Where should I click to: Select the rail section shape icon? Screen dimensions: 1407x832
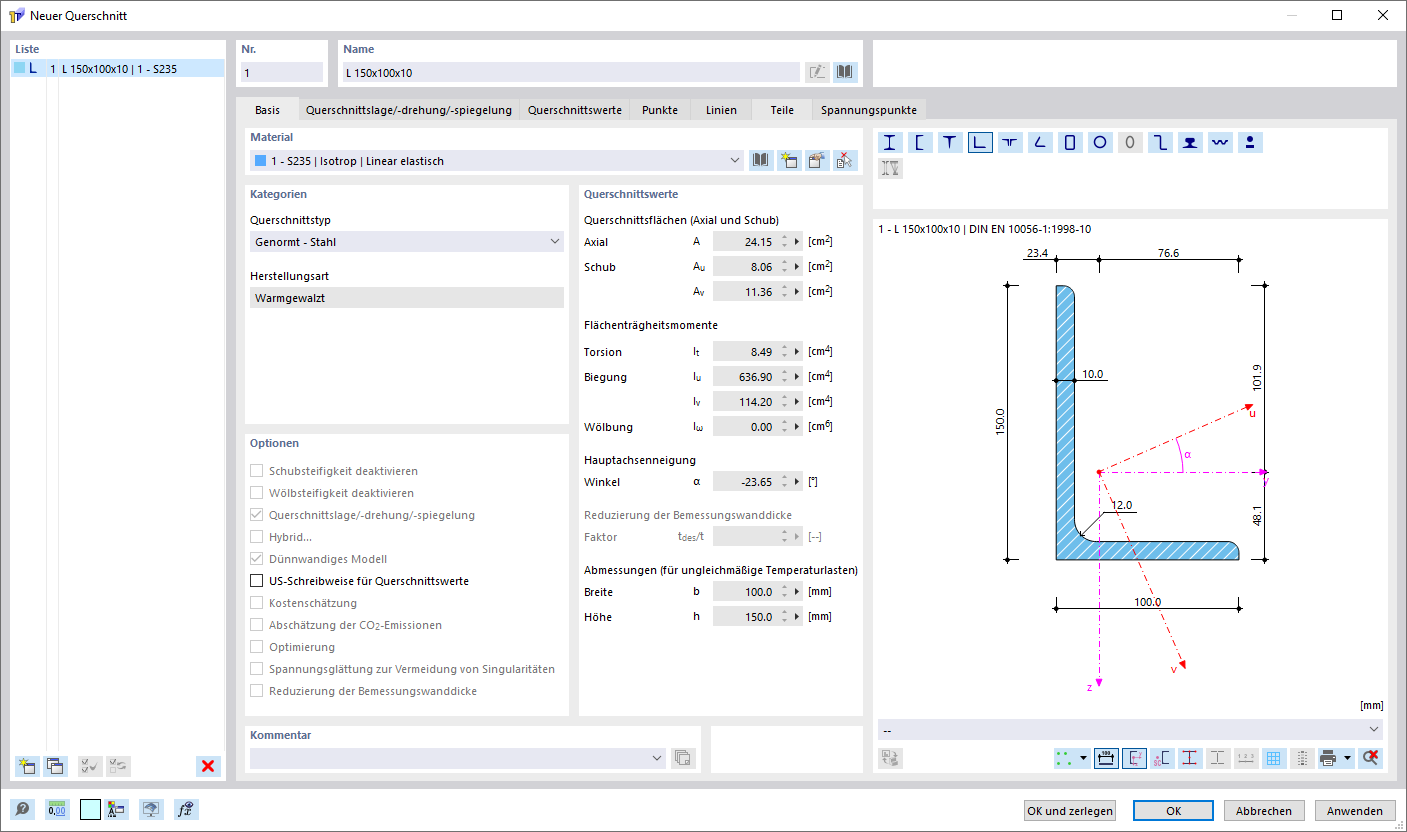pyautogui.click(x=1190, y=142)
